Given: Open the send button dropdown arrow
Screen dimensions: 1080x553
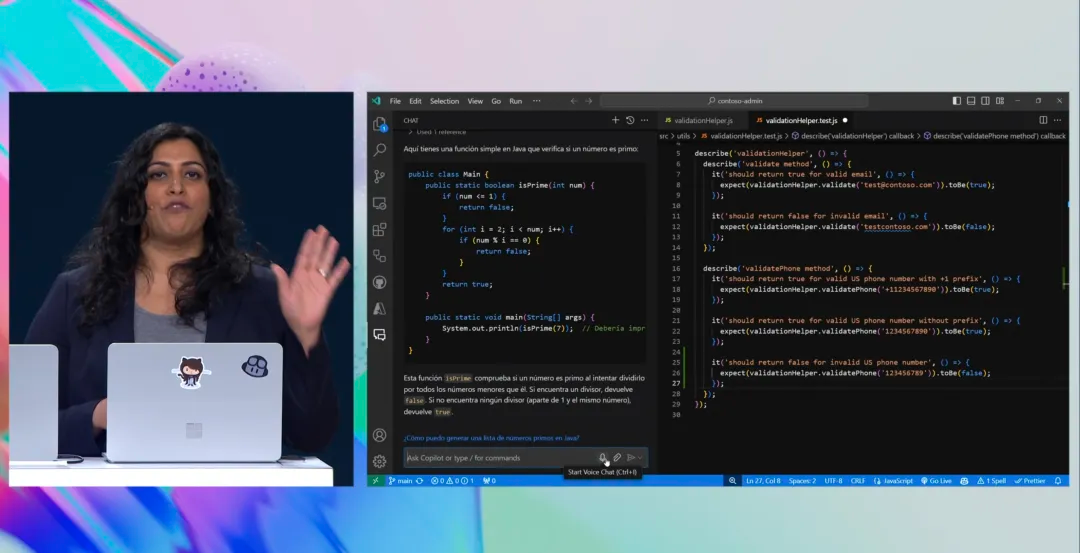Looking at the screenshot, I should tap(641, 457).
